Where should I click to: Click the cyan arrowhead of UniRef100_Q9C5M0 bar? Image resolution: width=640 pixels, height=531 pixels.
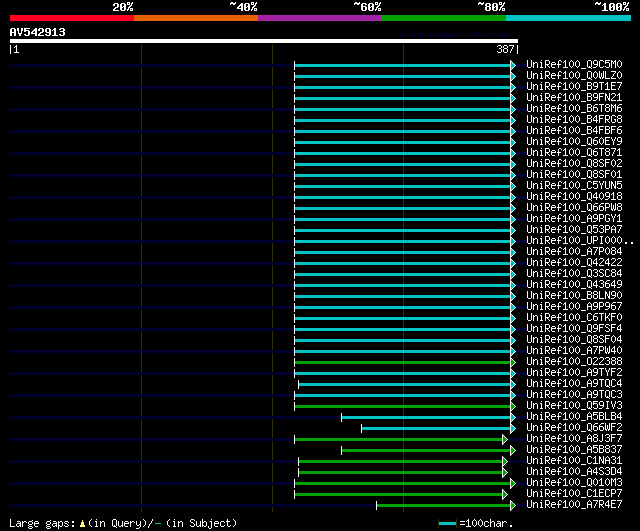pos(513,65)
